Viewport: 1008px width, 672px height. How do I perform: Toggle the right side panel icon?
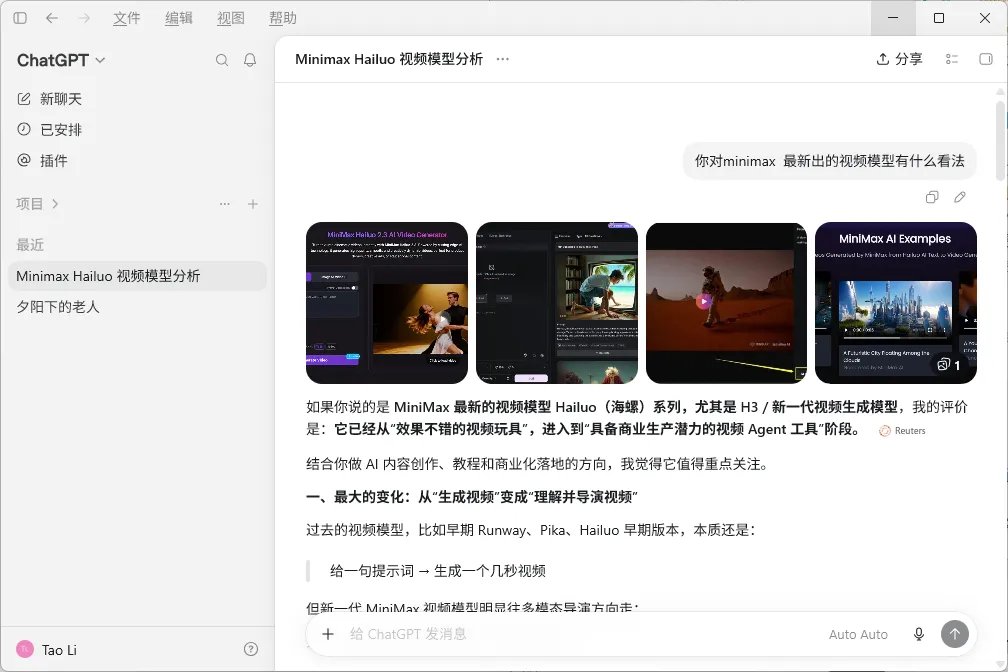coord(986,59)
